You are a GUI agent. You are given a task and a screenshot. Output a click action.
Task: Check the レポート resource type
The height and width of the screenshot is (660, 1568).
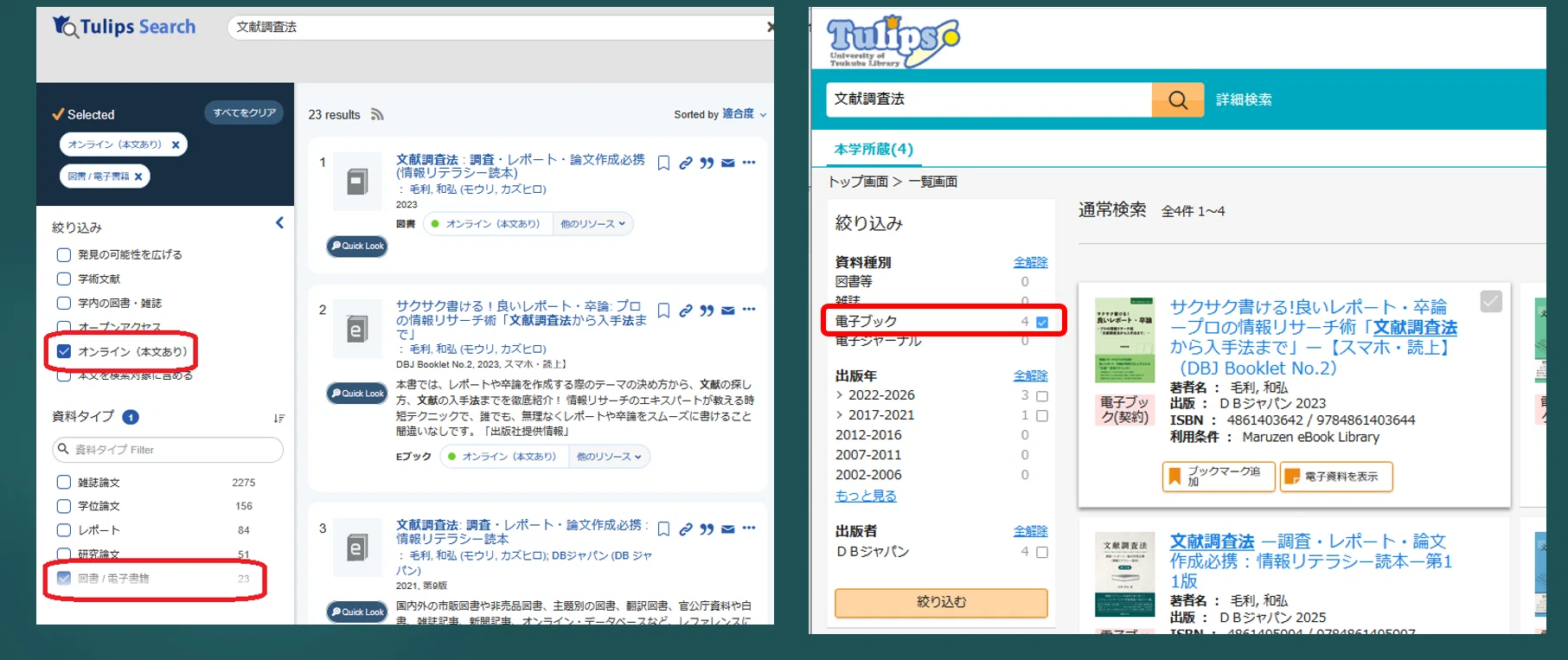(x=63, y=530)
